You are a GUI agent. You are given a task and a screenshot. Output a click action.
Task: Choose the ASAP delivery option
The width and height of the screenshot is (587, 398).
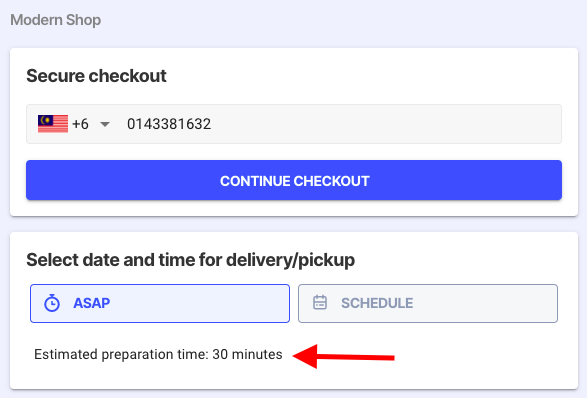[160, 303]
